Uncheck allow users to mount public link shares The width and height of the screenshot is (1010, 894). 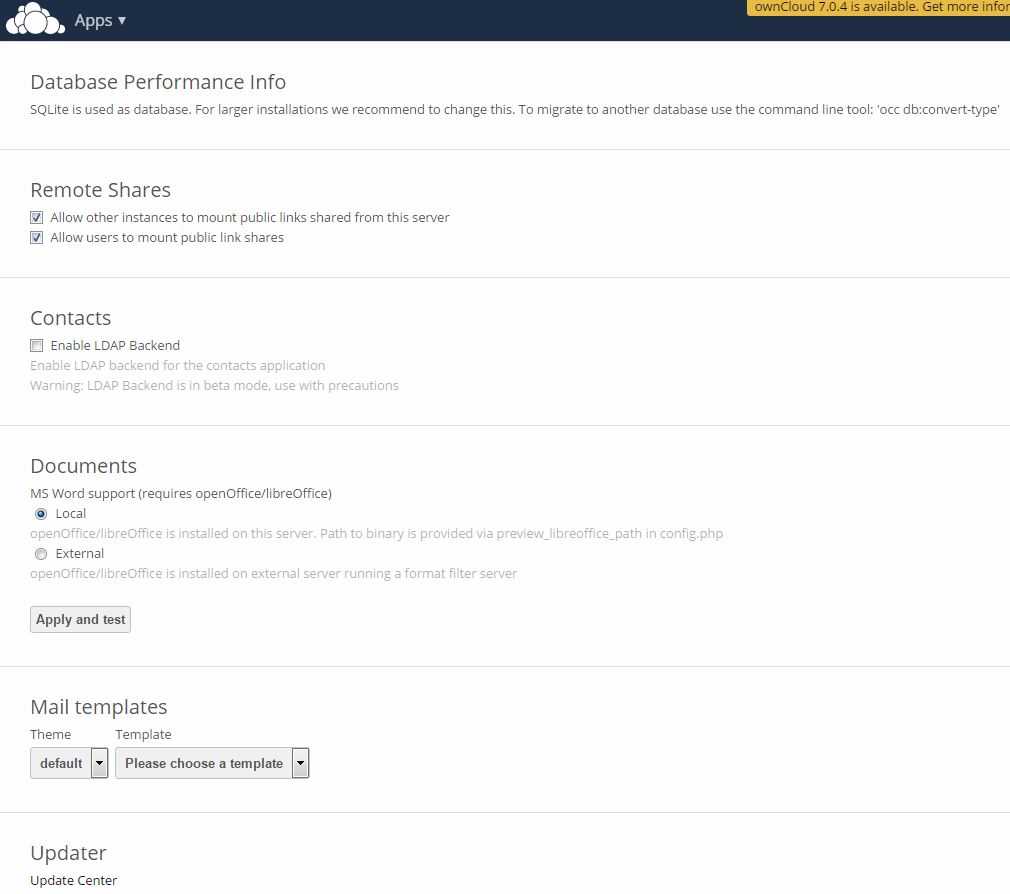(x=37, y=238)
